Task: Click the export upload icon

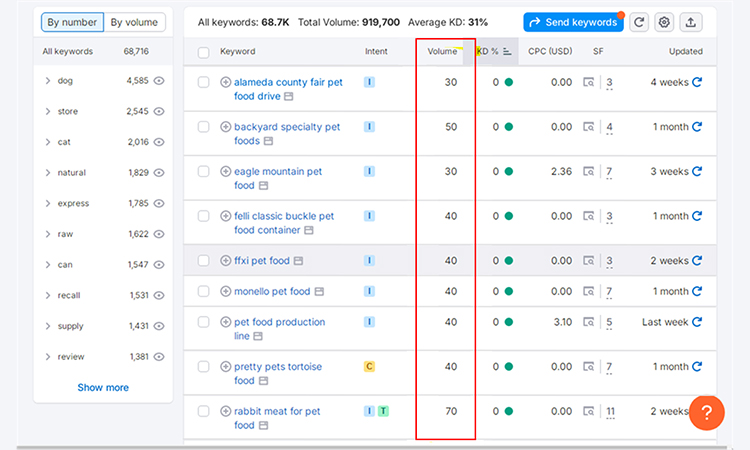Action: click(690, 22)
